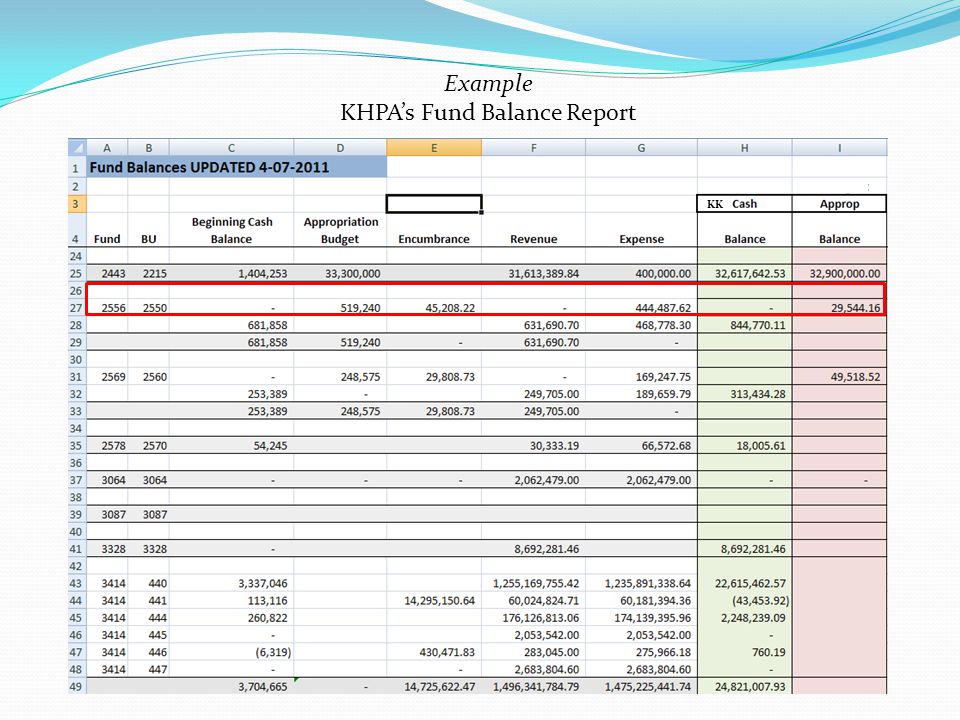Click the expense value 444,487.62

pos(663,308)
